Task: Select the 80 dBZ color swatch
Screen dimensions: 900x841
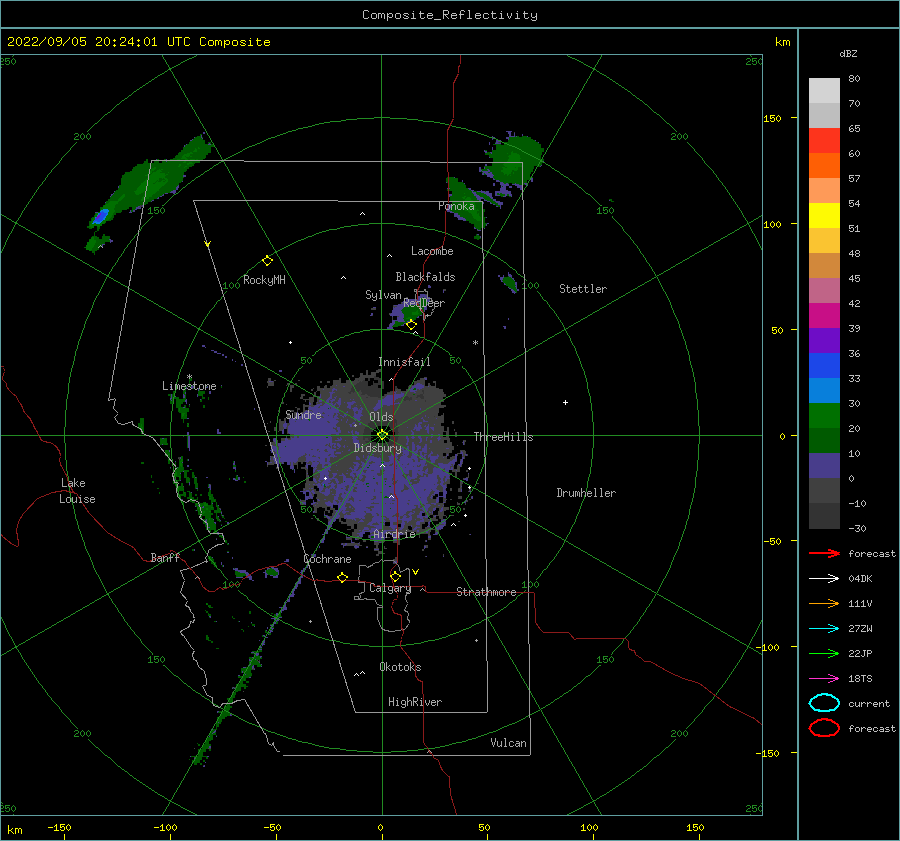Action: (x=824, y=90)
